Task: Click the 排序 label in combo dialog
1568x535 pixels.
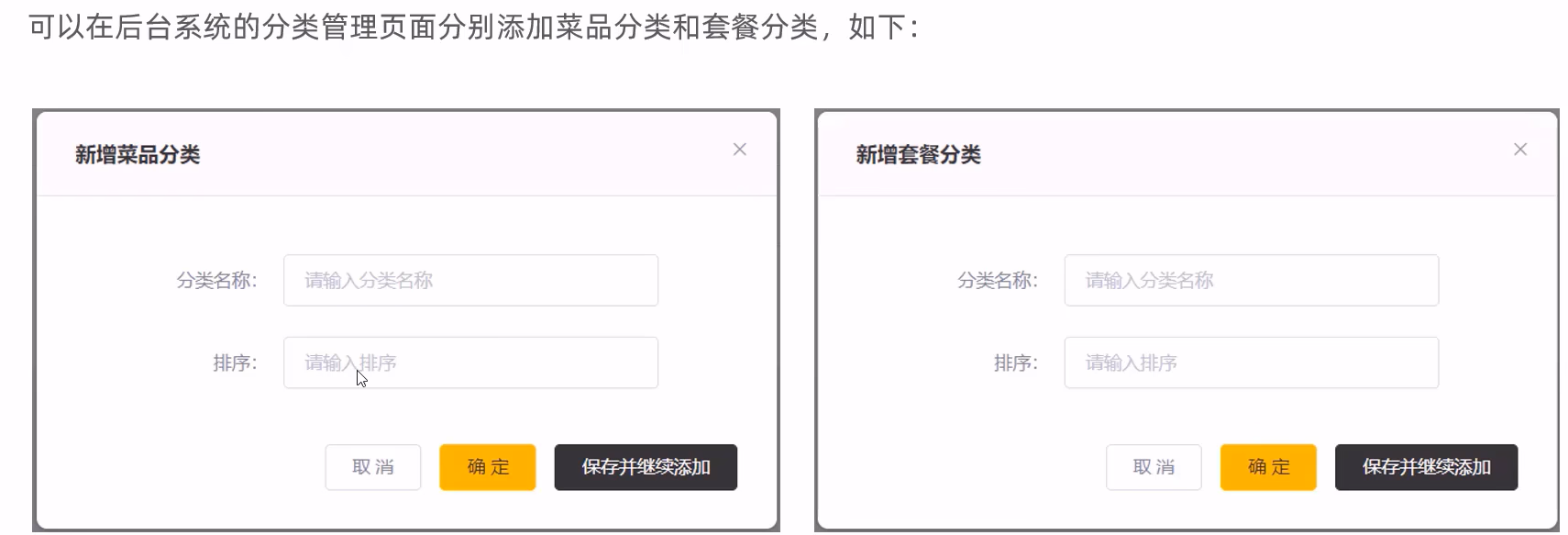Action: tap(1013, 362)
